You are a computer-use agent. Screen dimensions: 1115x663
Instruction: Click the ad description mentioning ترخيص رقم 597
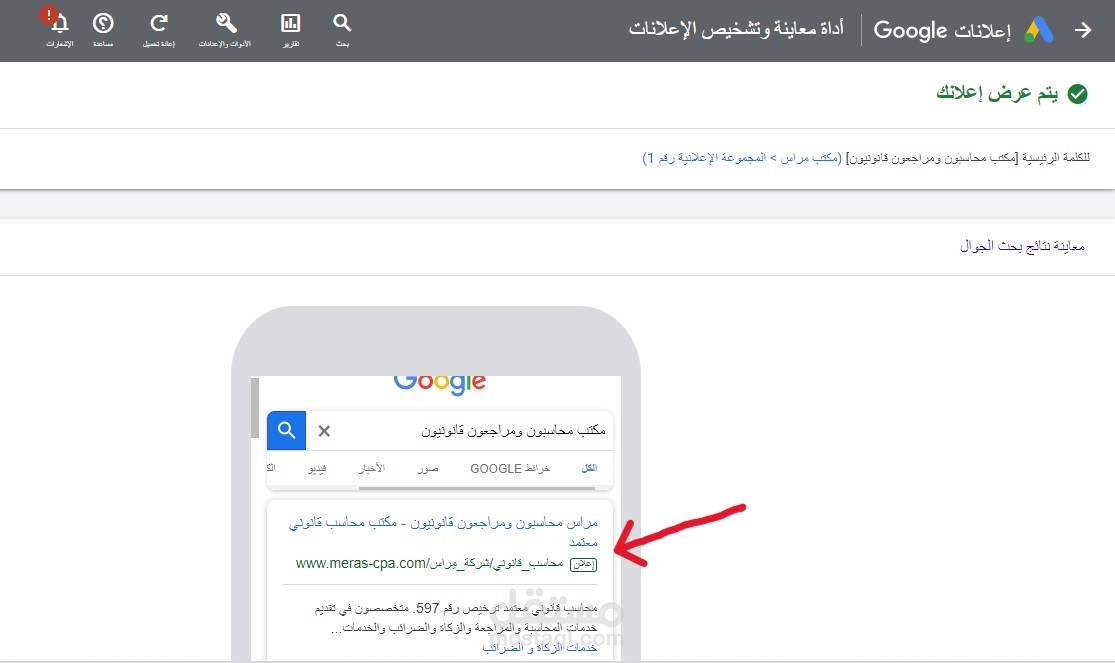point(456,617)
